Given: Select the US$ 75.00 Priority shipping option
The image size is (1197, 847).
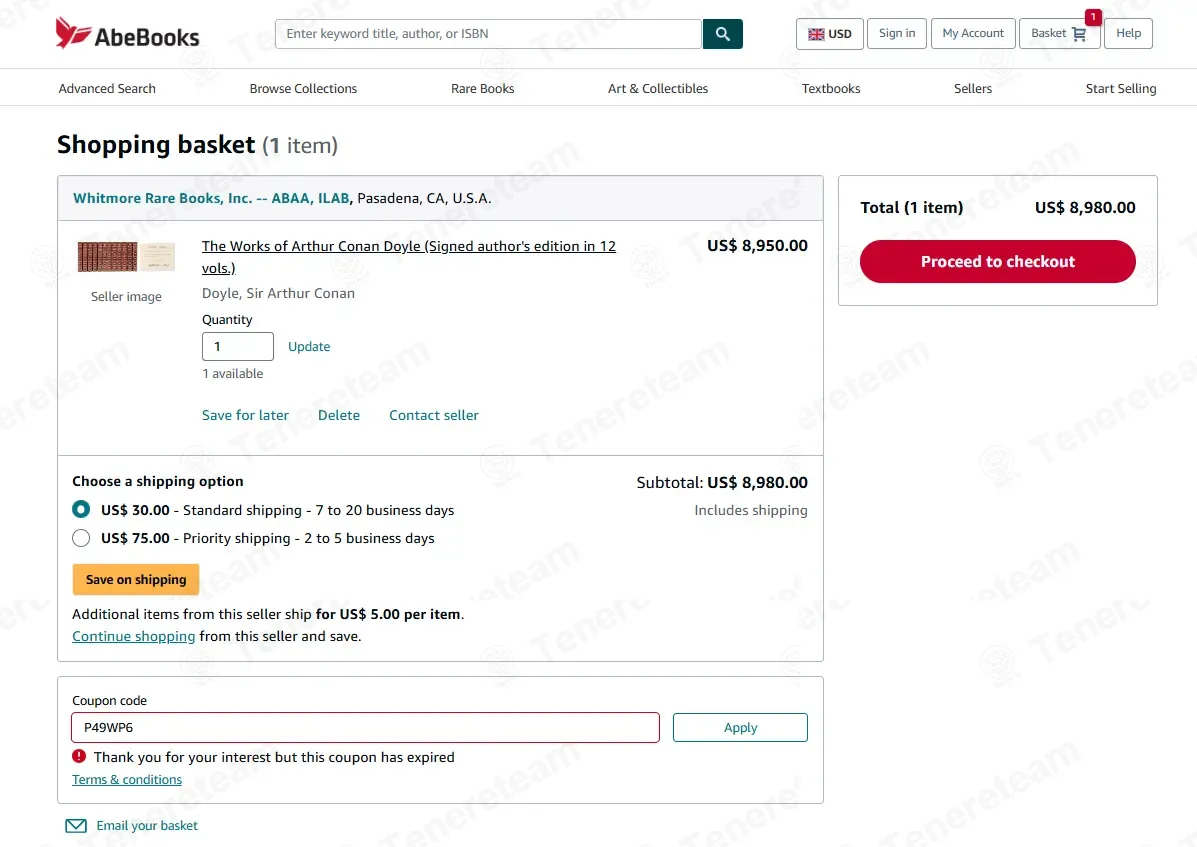Looking at the screenshot, I should pyautogui.click(x=81, y=538).
